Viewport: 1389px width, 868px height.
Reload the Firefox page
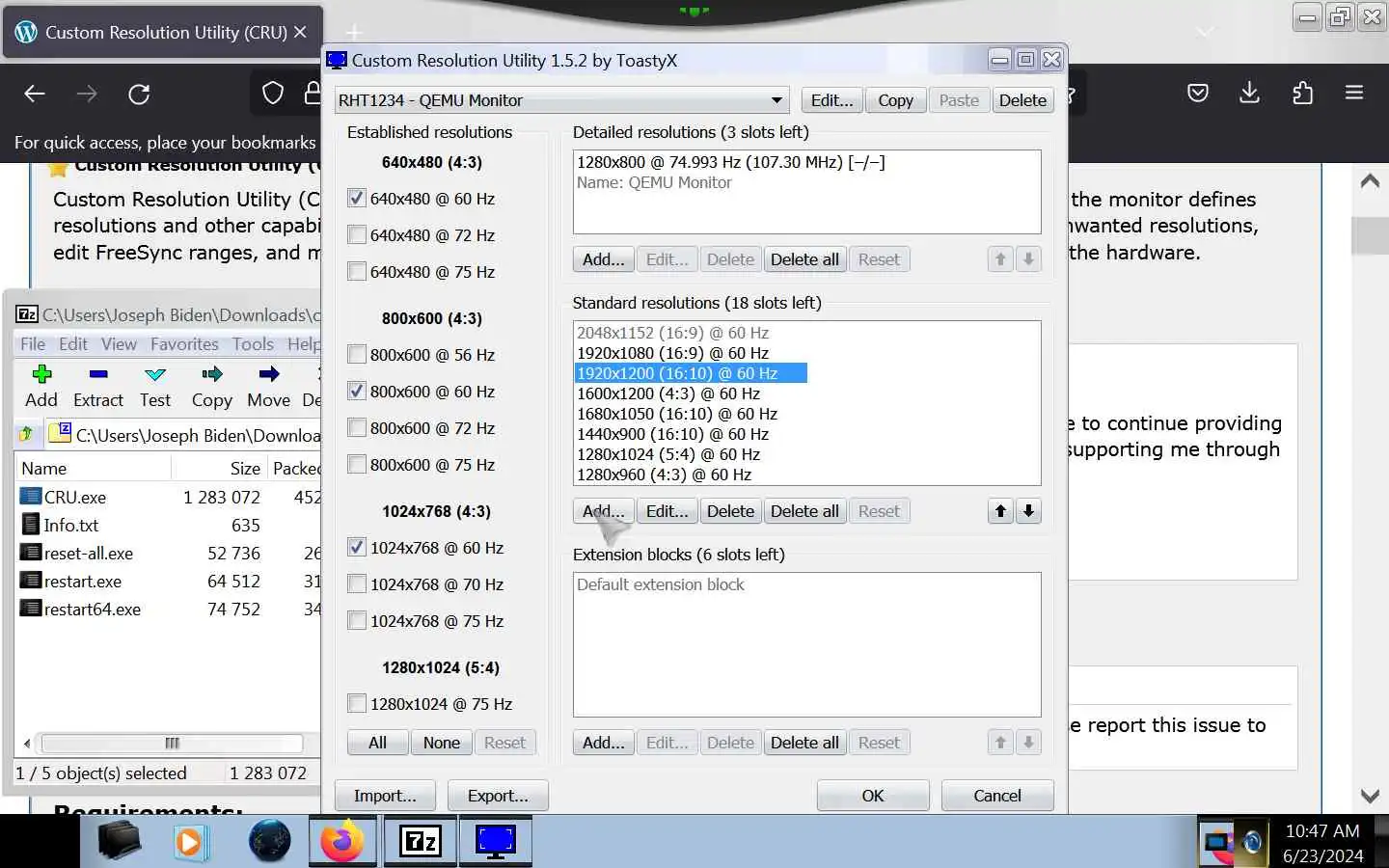pyautogui.click(x=139, y=94)
